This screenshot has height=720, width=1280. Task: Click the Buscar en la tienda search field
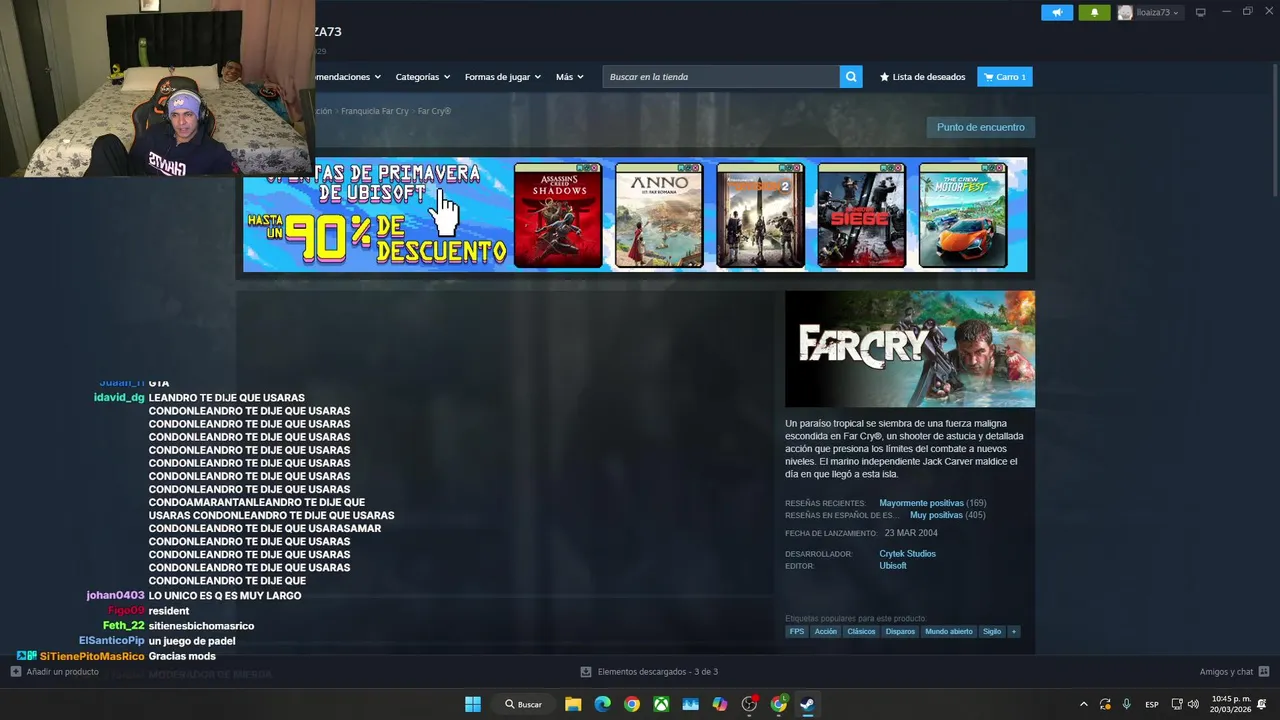[721, 77]
